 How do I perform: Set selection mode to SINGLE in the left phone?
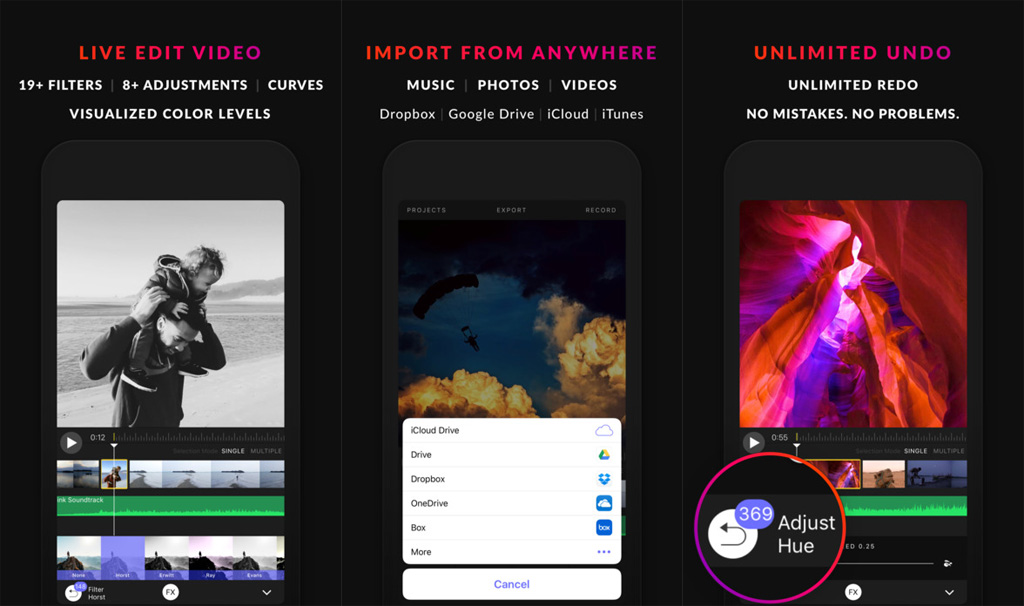pos(232,451)
